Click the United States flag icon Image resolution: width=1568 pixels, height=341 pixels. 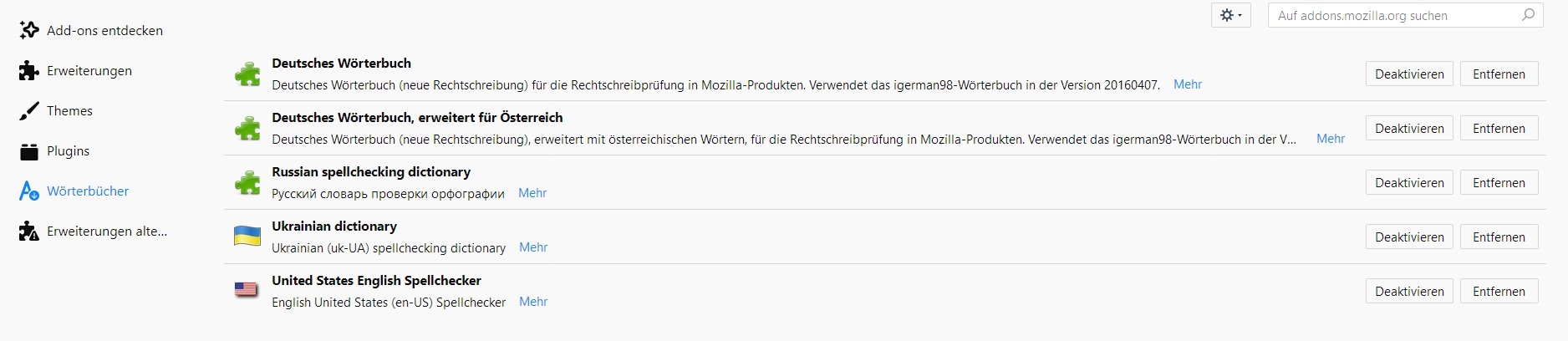246,290
